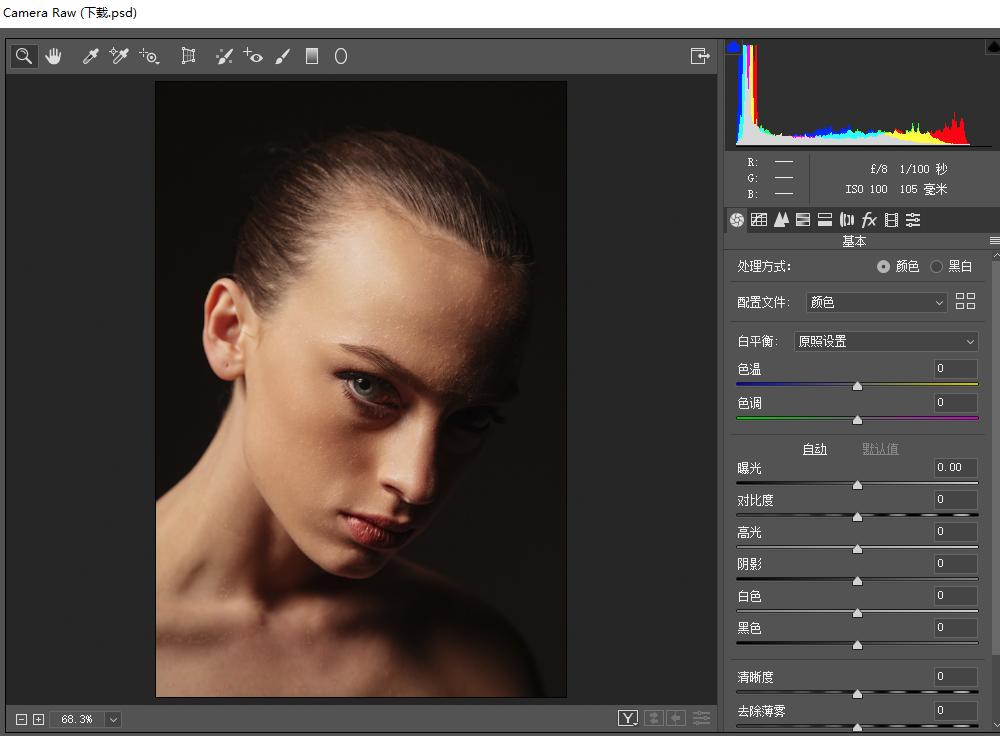Select the Hand tool

53,57
